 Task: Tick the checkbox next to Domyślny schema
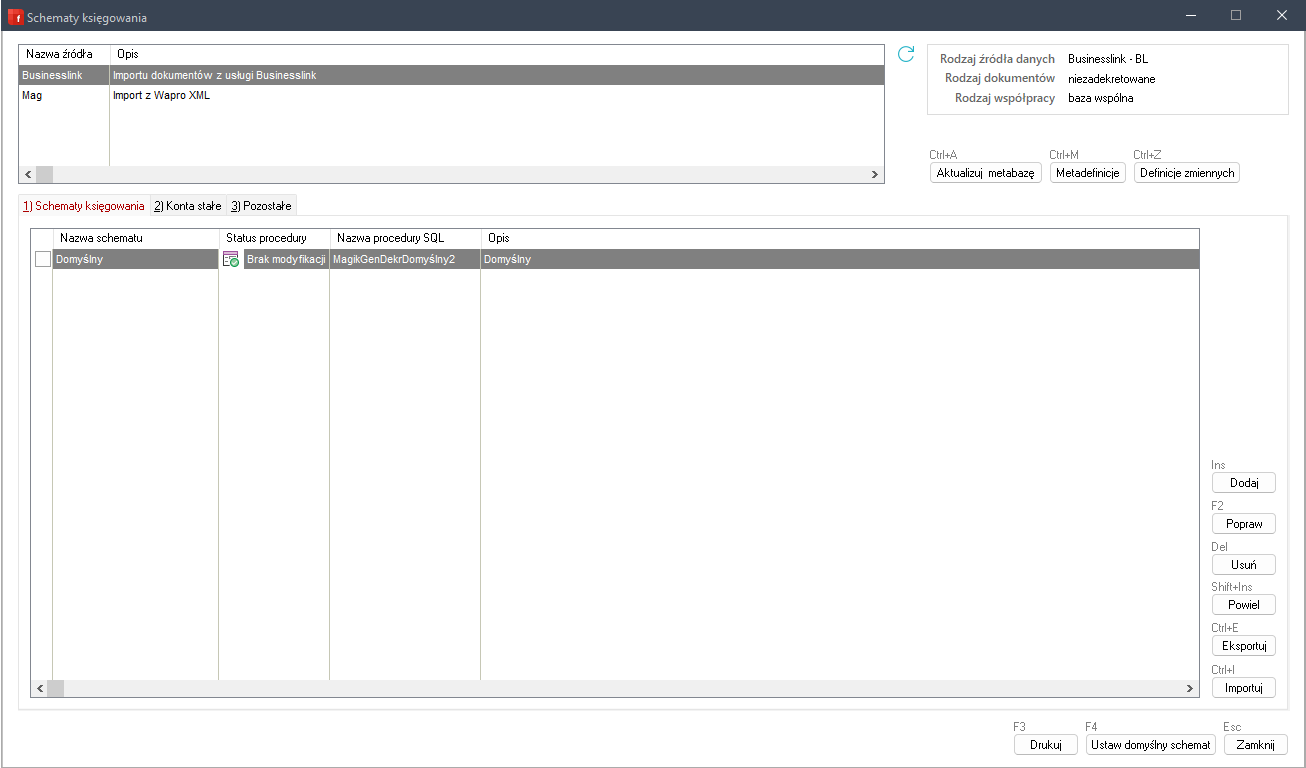42,259
